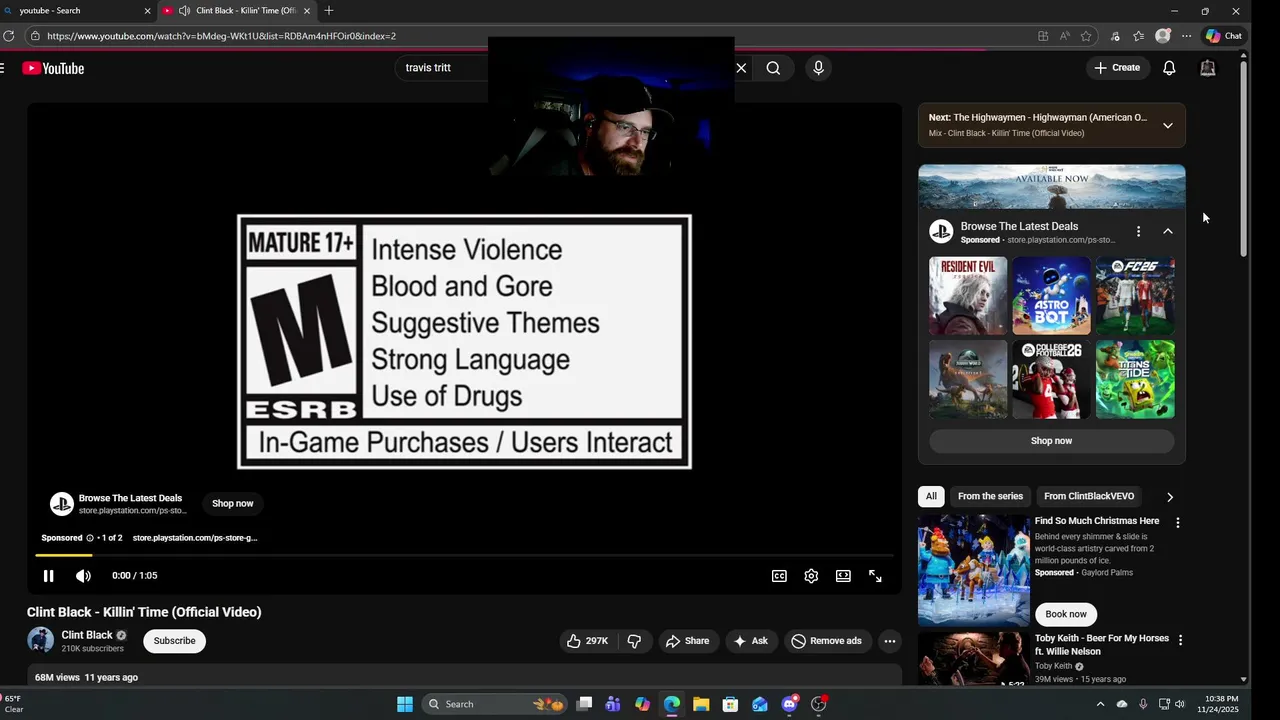Open Copilot Chat button

coord(1224,36)
